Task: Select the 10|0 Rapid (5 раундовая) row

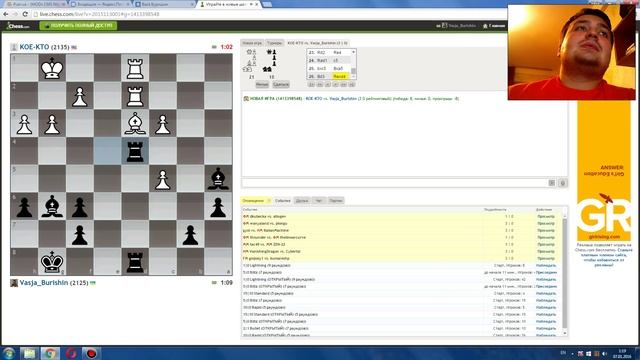Action: click(x=402, y=307)
